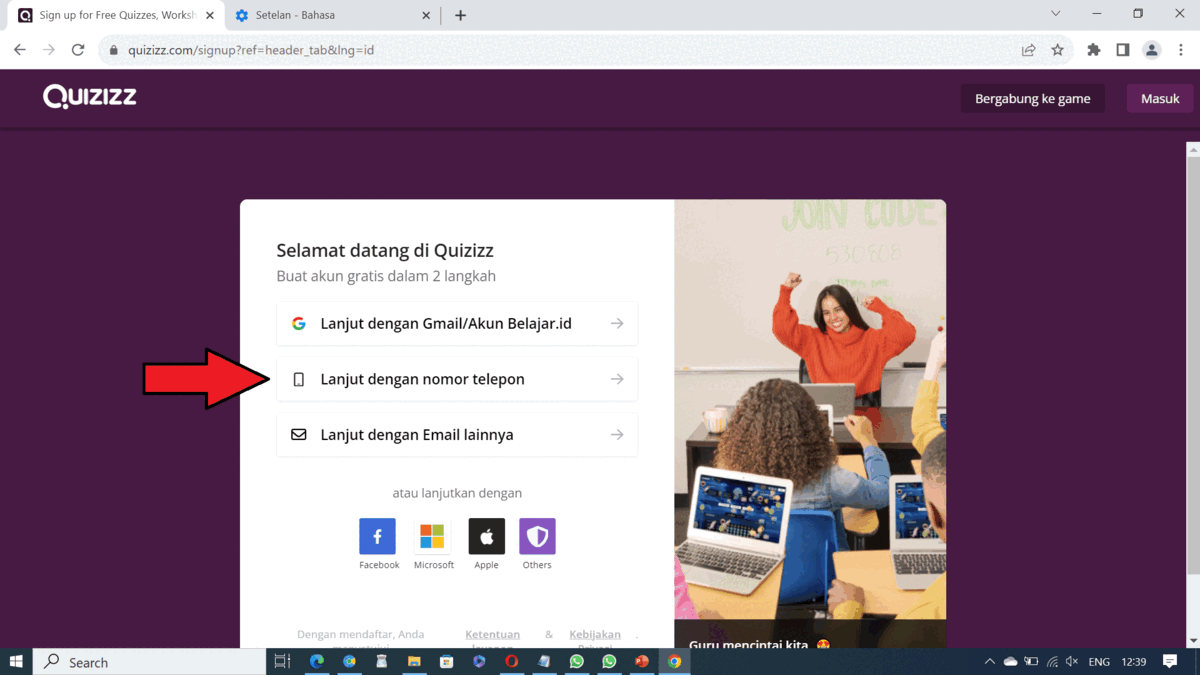Close the Setelan - Bahasa tab

click(x=427, y=16)
